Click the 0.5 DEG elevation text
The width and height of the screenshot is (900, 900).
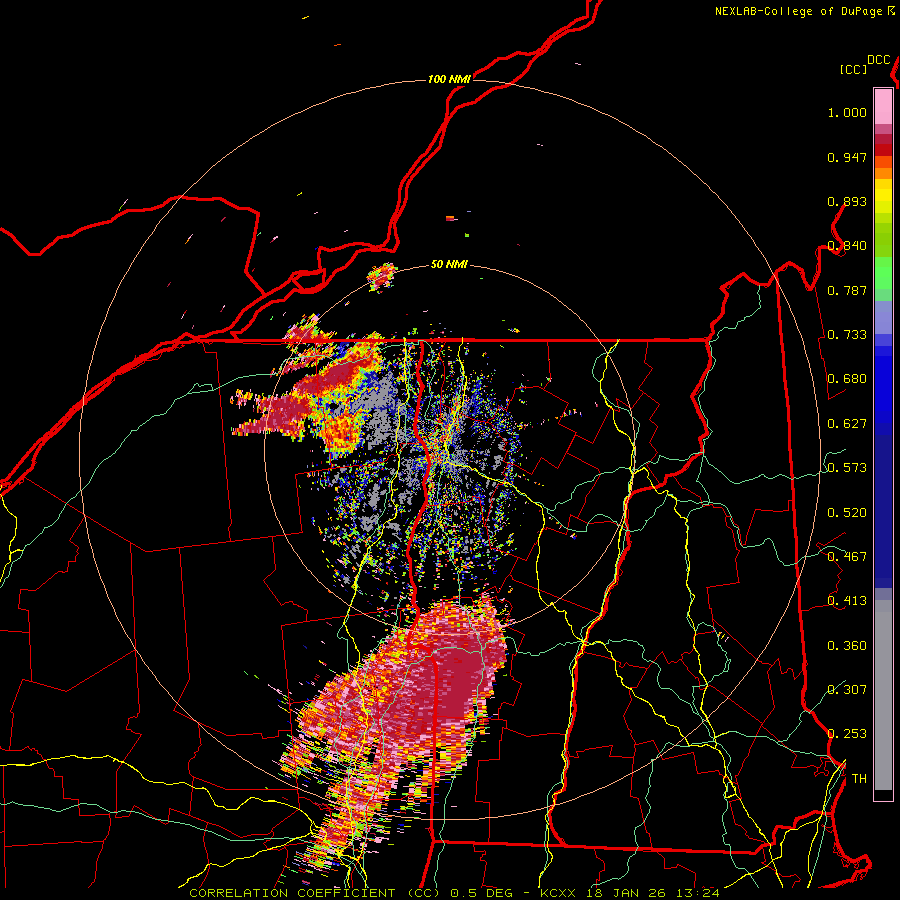tap(483, 893)
